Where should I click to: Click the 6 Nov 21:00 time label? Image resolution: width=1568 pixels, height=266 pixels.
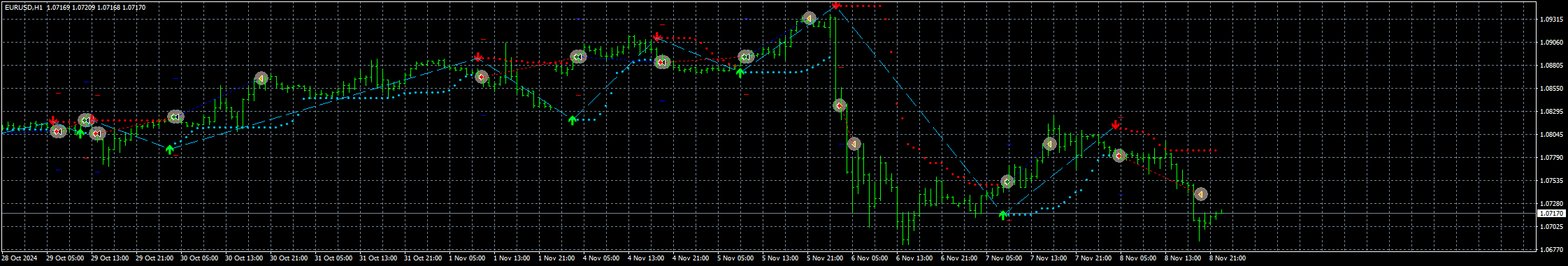[x=959, y=258]
